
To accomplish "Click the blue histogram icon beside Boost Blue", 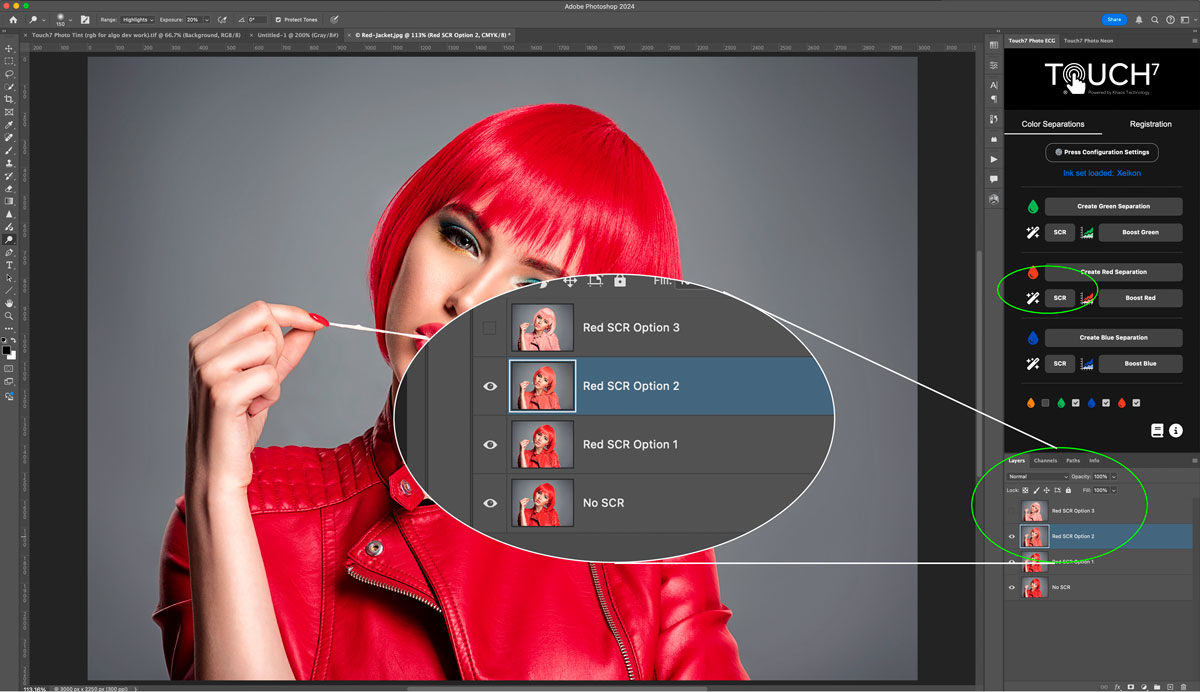I will point(1087,363).
